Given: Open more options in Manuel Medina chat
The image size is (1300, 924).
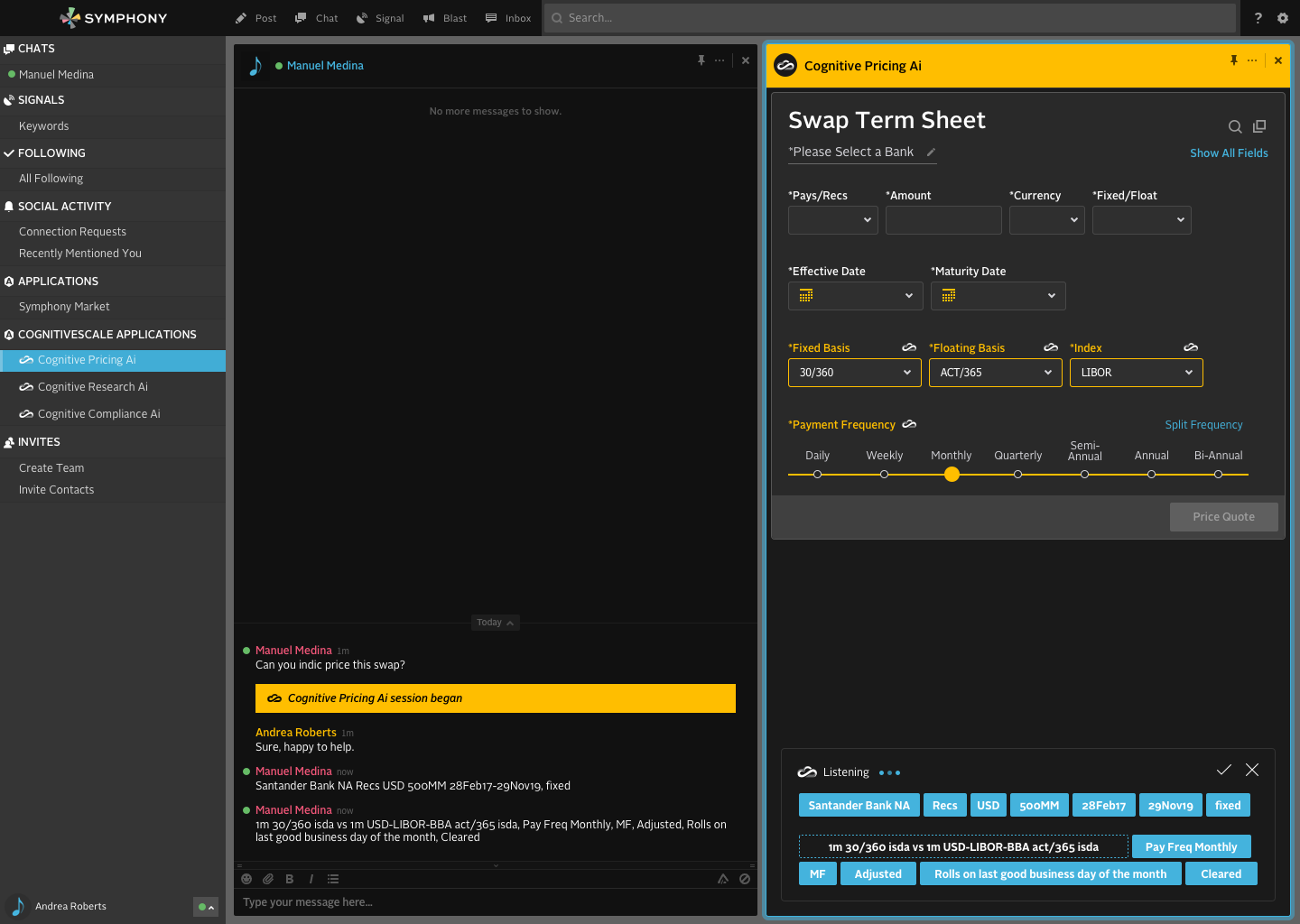Looking at the screenshot, I should click(x=720, y=60).
